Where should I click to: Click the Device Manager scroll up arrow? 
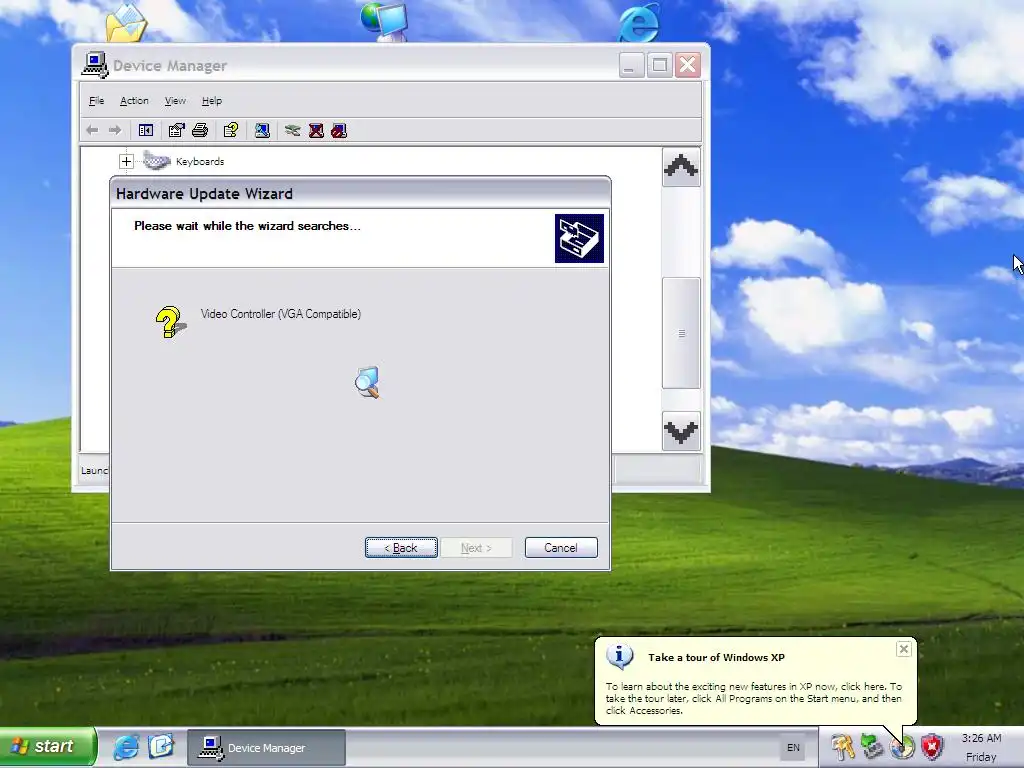(681, 167)
